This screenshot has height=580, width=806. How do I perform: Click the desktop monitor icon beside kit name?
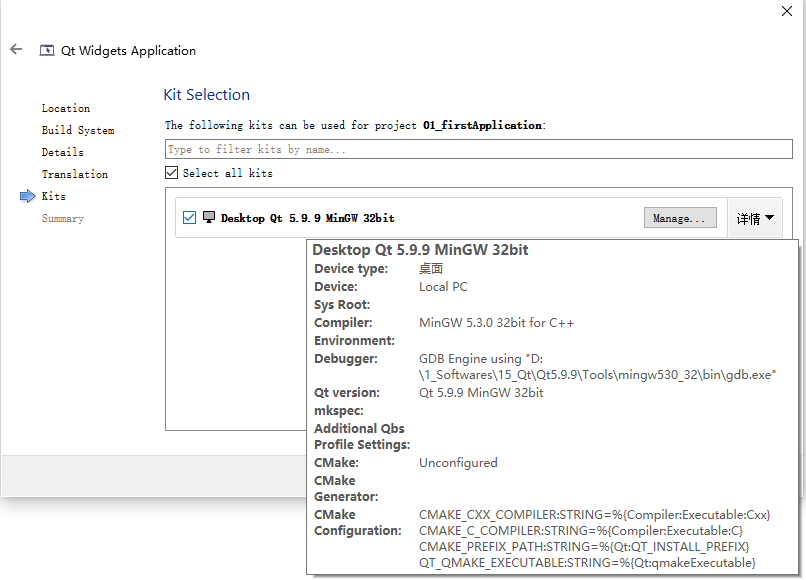[209, 217]
